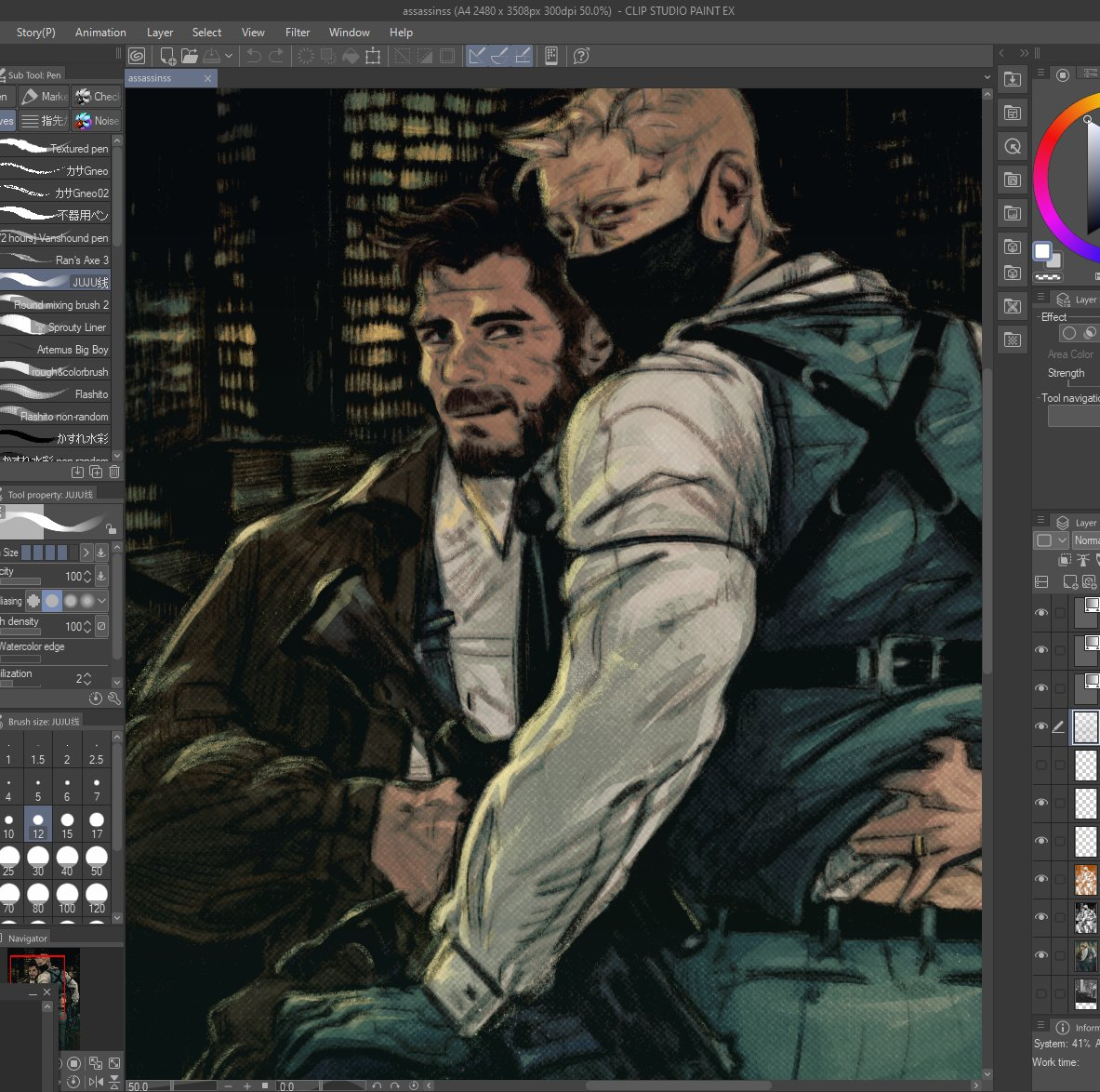Expand the brush size presets arrow
The width and height of the screenshot is (1100, 1092).
[86, 553]
